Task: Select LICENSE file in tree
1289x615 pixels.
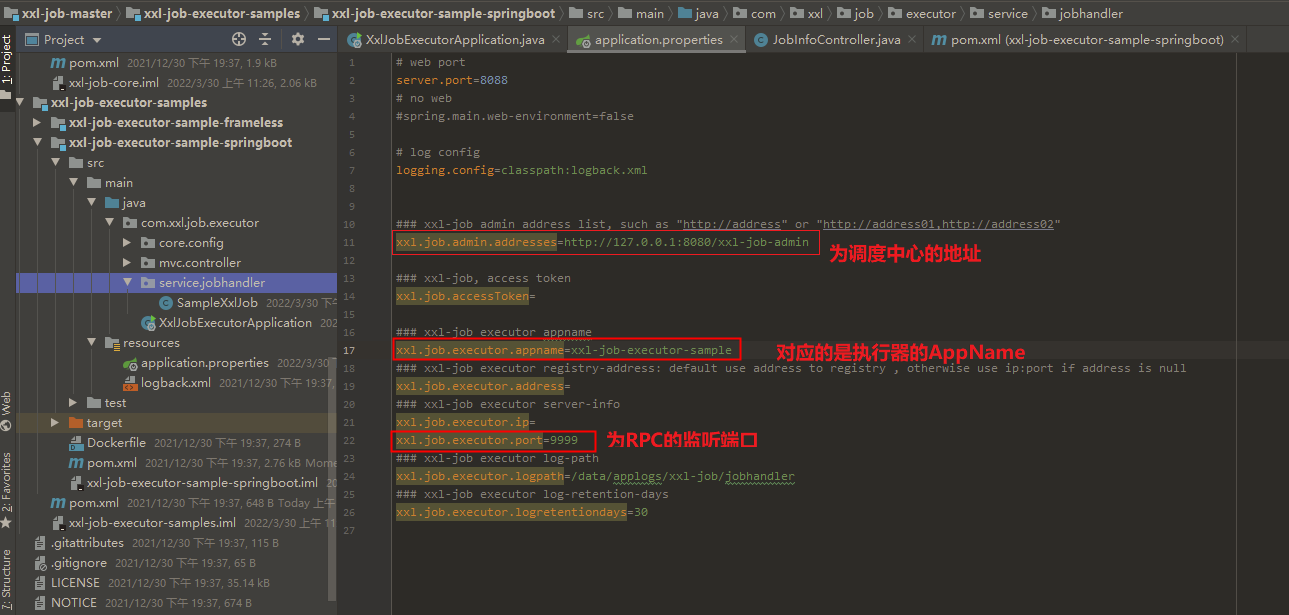Action: point(75,583)
